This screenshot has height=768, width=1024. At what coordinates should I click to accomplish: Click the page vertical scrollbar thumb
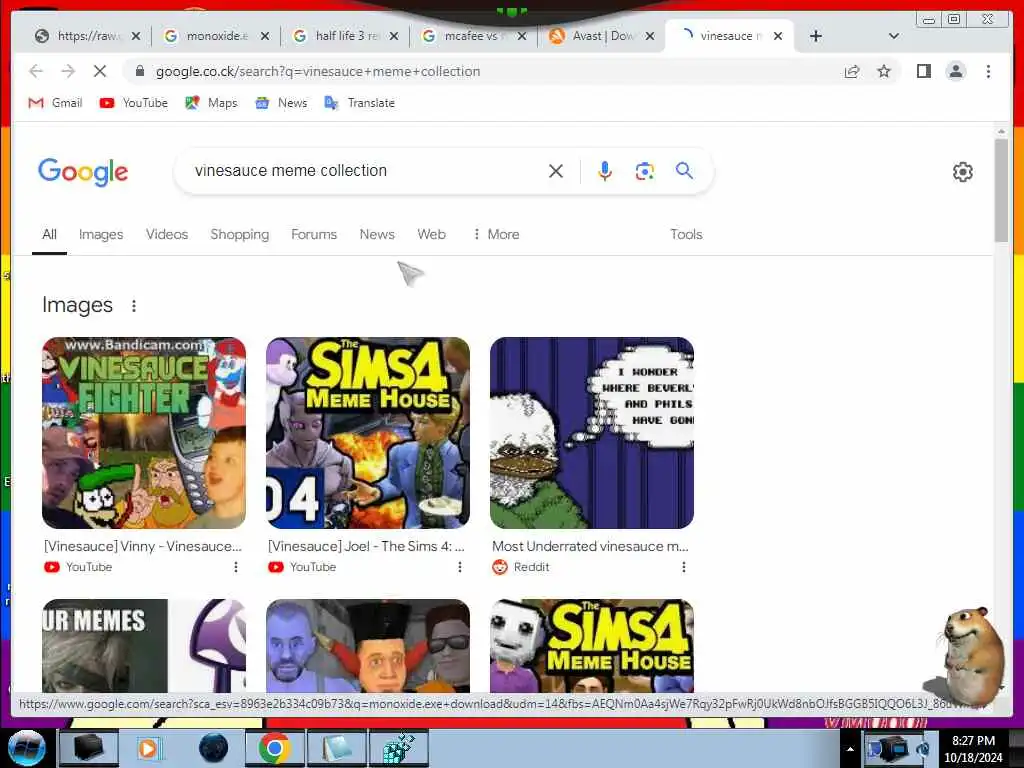click(x=1001, y=189)
